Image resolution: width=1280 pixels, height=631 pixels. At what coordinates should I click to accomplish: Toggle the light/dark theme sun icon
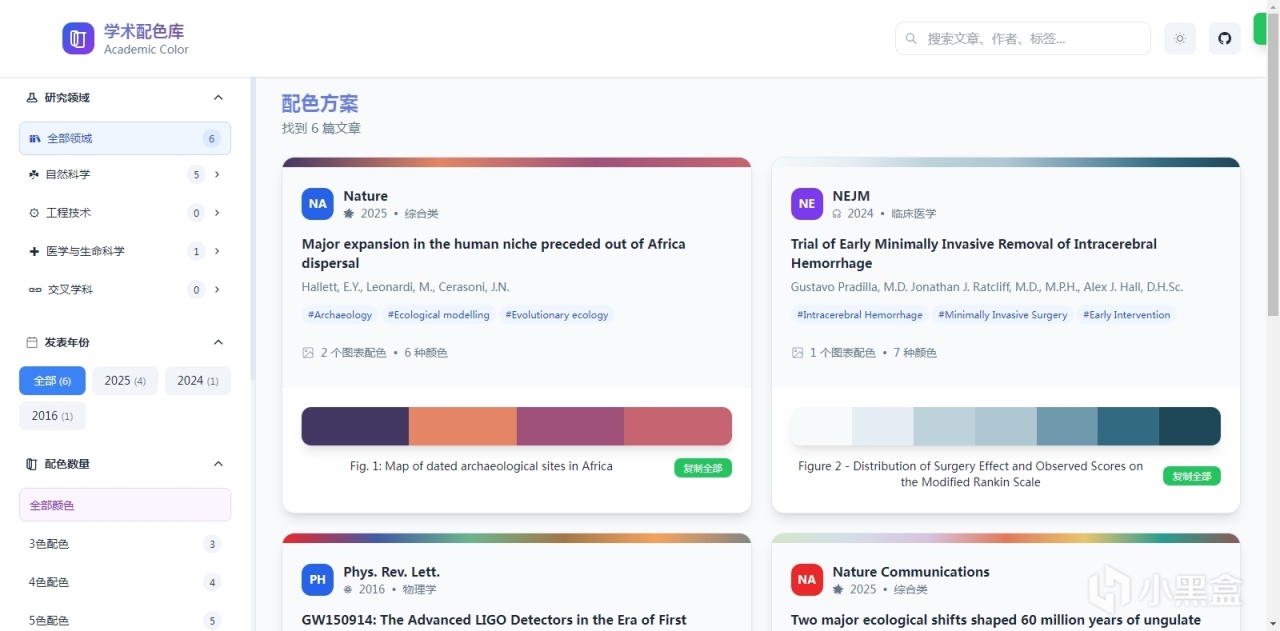pos(1180,38)
